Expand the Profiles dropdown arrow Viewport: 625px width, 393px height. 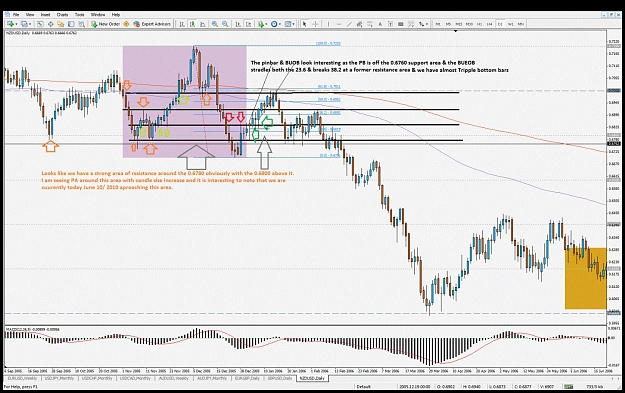pyautogui.click(x=30, y=24)
